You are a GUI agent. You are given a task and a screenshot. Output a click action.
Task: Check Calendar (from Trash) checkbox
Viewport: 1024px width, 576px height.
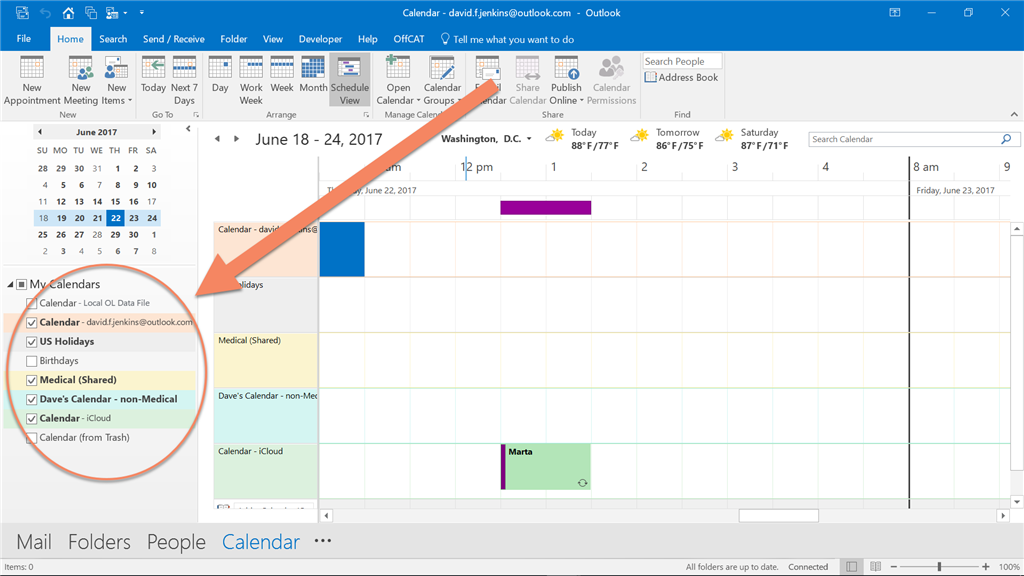coord(31,438)
